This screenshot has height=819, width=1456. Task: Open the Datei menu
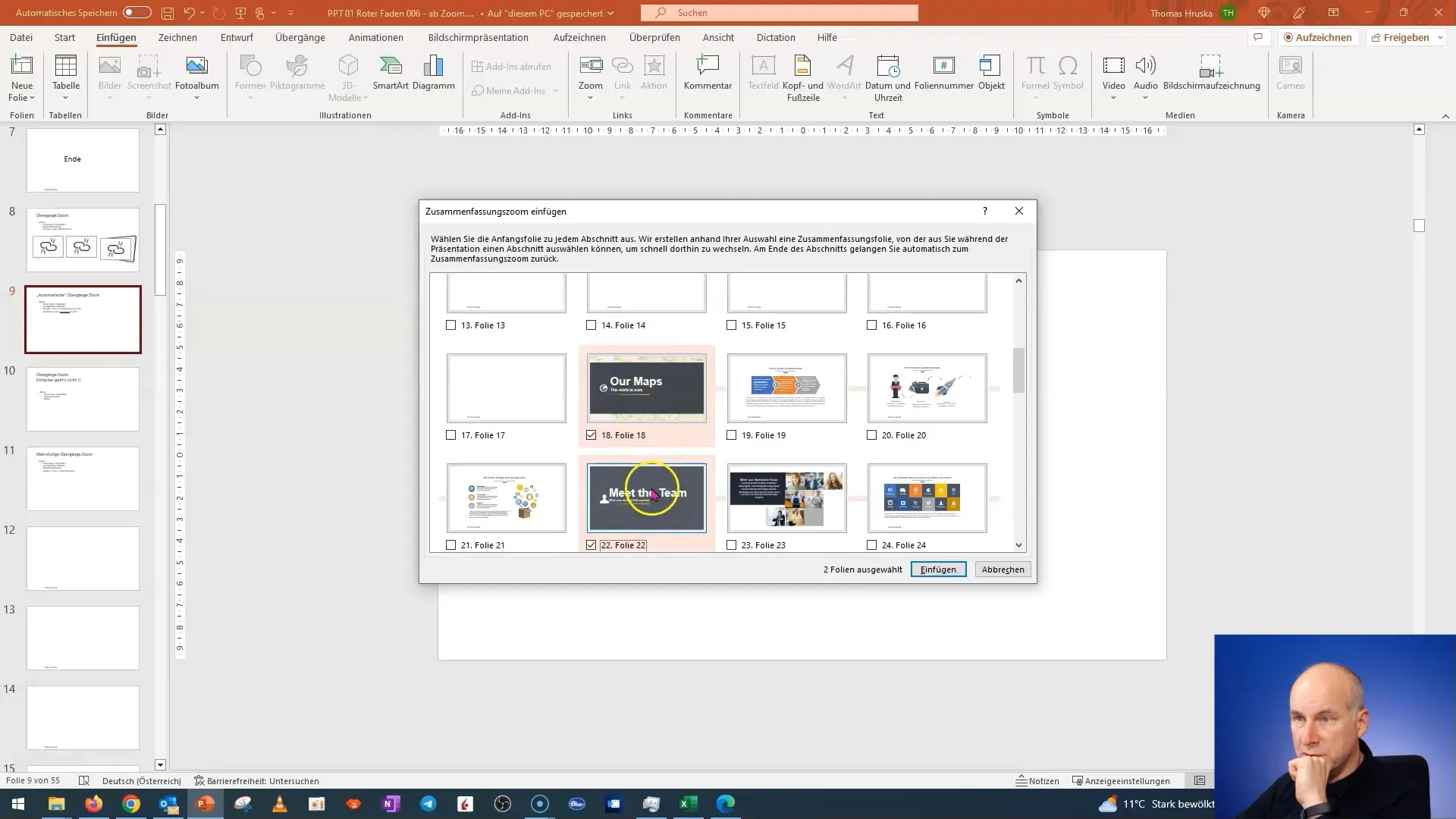tap(21, 37)
